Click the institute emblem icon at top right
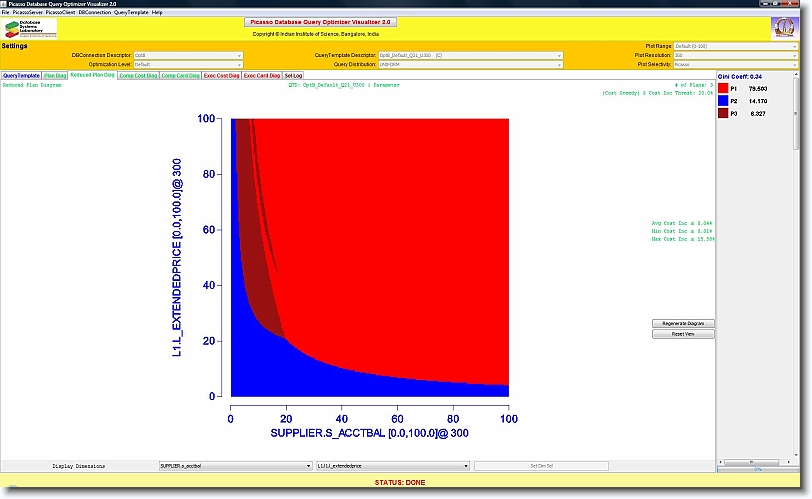 click(x=785, y=28)
